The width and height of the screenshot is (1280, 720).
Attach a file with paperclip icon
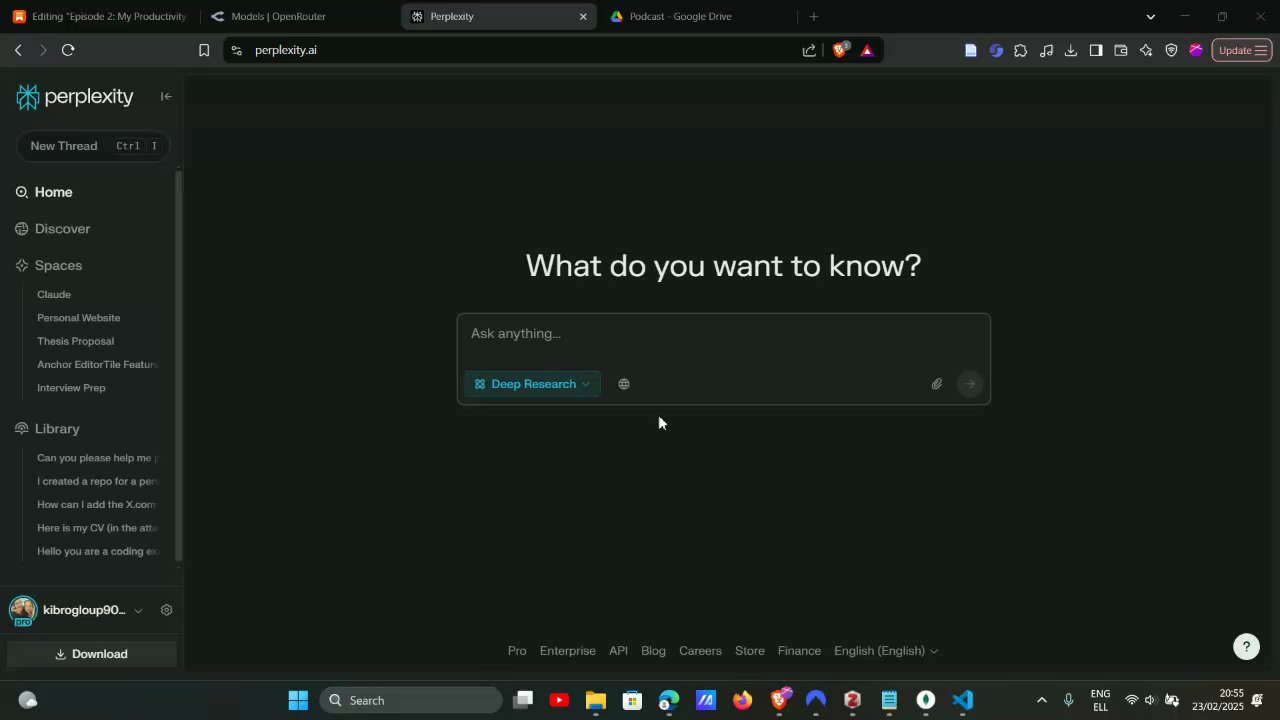coord(937,384)
